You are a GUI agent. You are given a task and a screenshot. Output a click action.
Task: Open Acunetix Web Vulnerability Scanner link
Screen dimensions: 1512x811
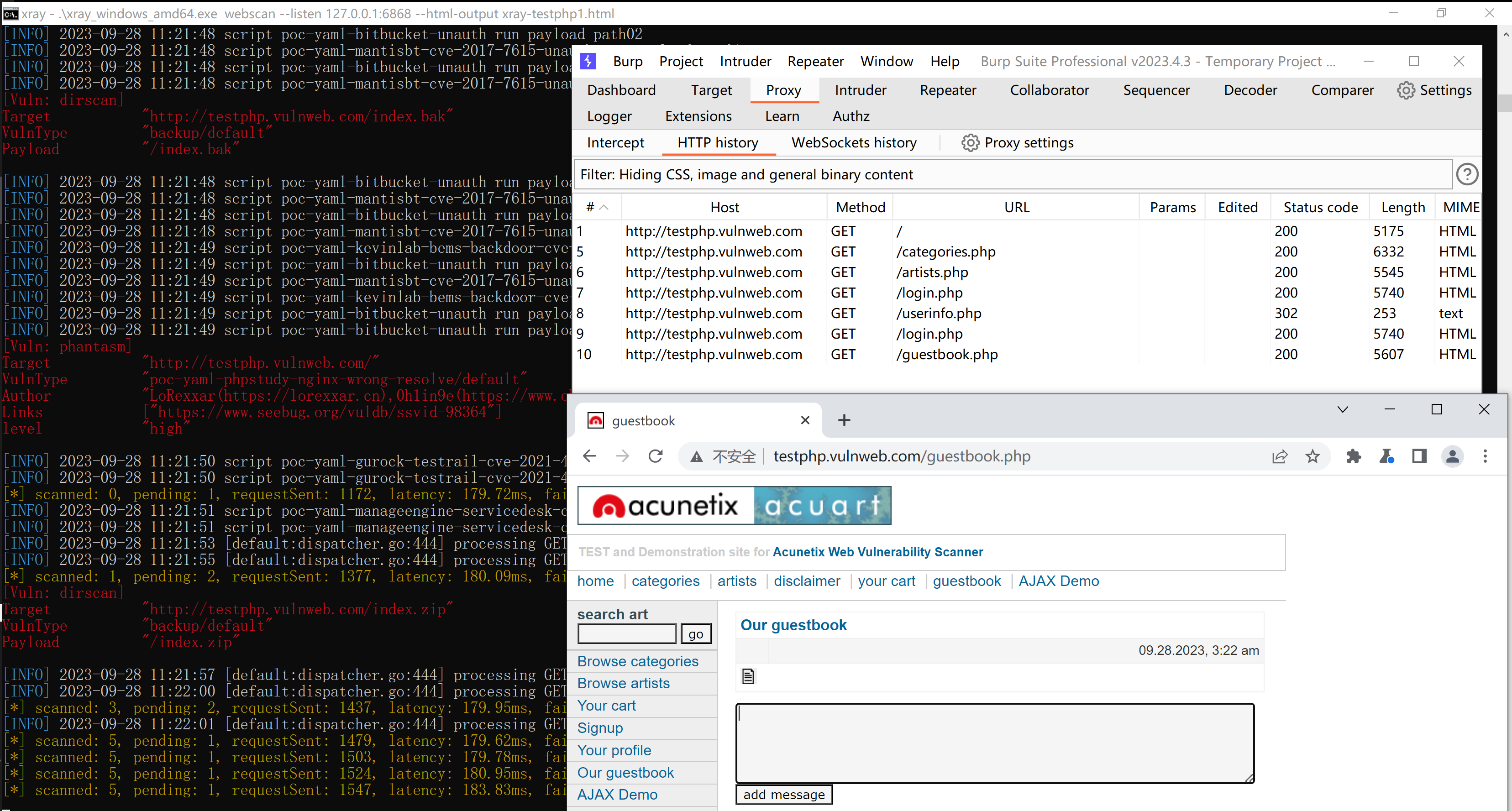[877, 552]
